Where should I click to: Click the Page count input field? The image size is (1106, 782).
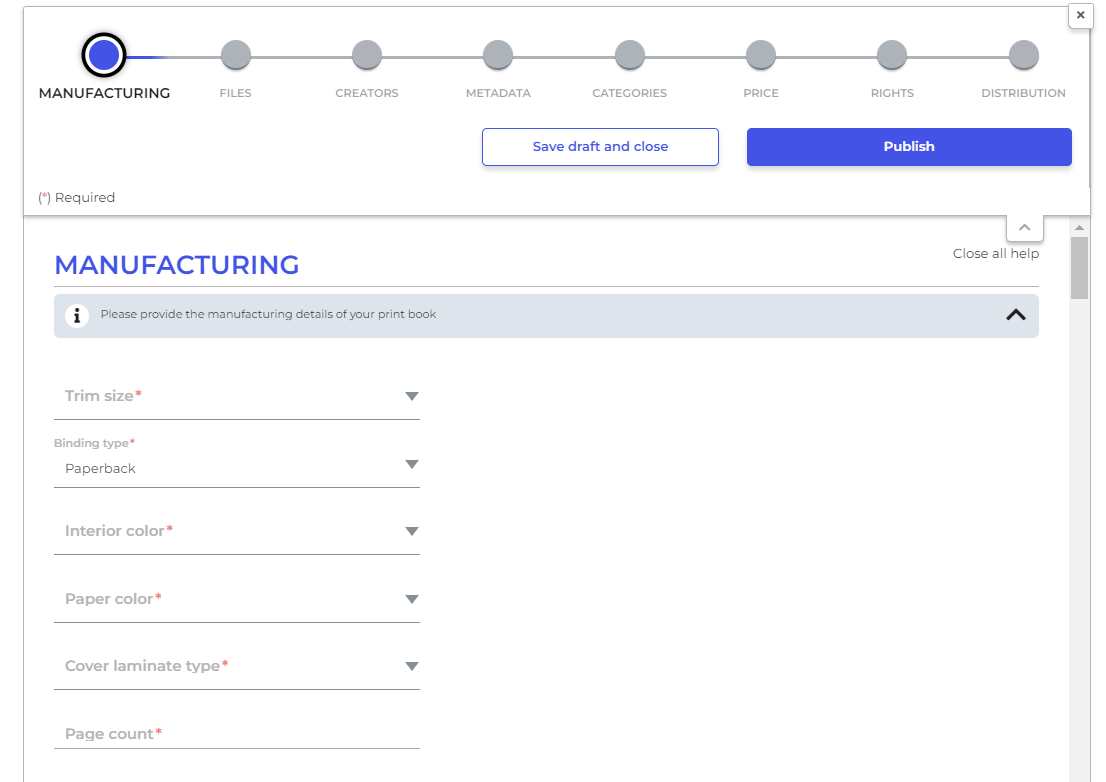[236, 734]
